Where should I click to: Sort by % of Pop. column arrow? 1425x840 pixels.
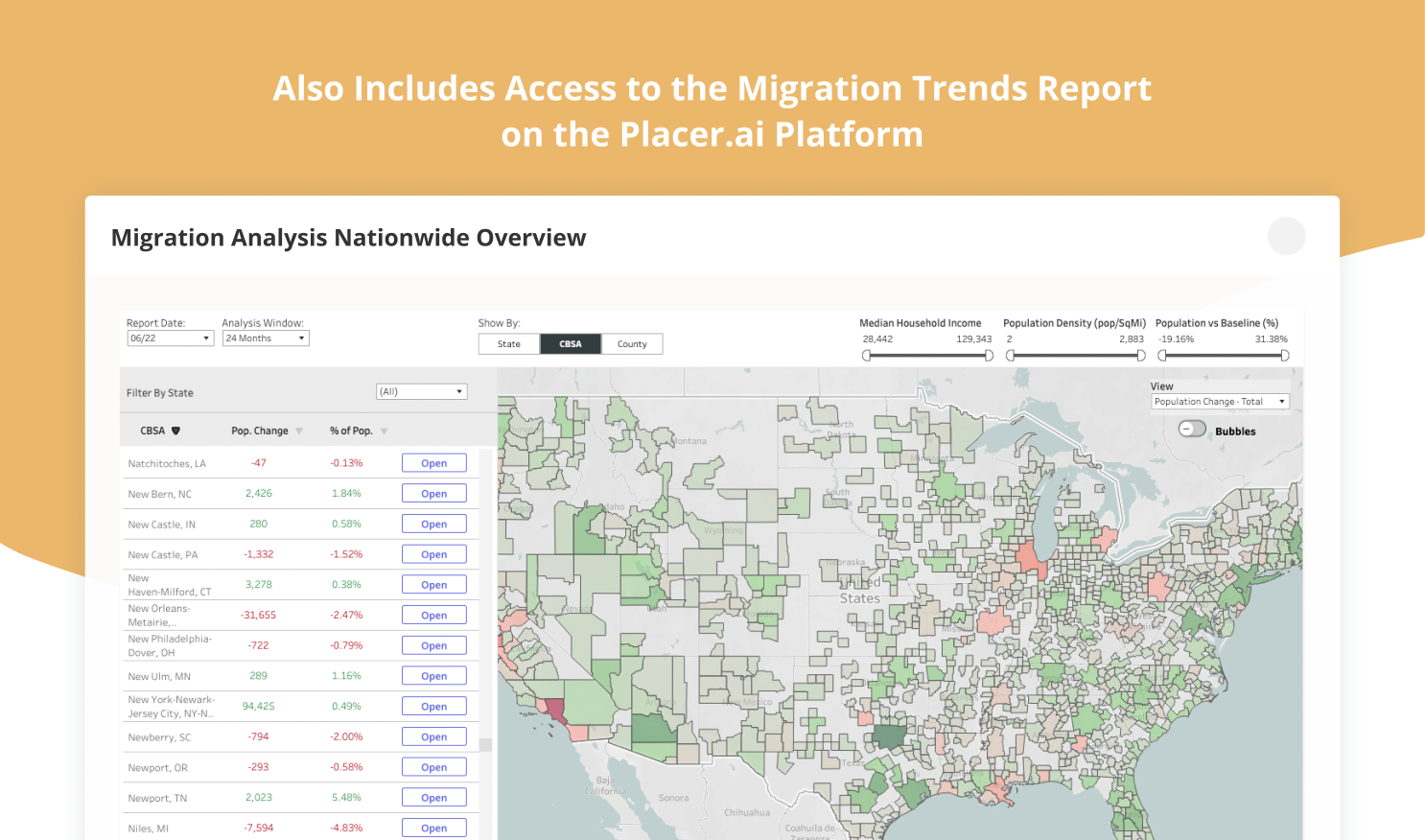[384, 432]
